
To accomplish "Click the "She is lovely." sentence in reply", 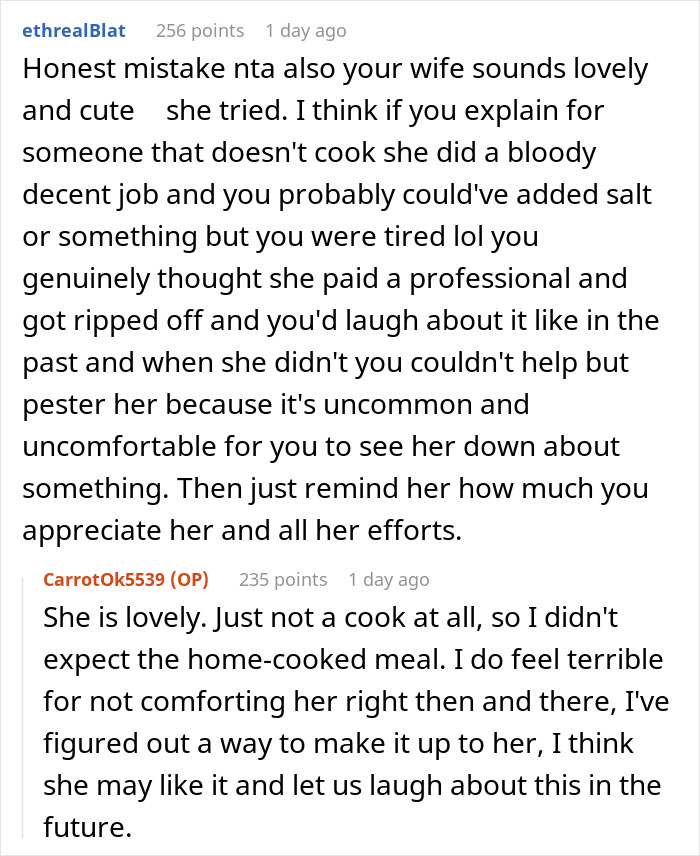I will click(123, 618).
